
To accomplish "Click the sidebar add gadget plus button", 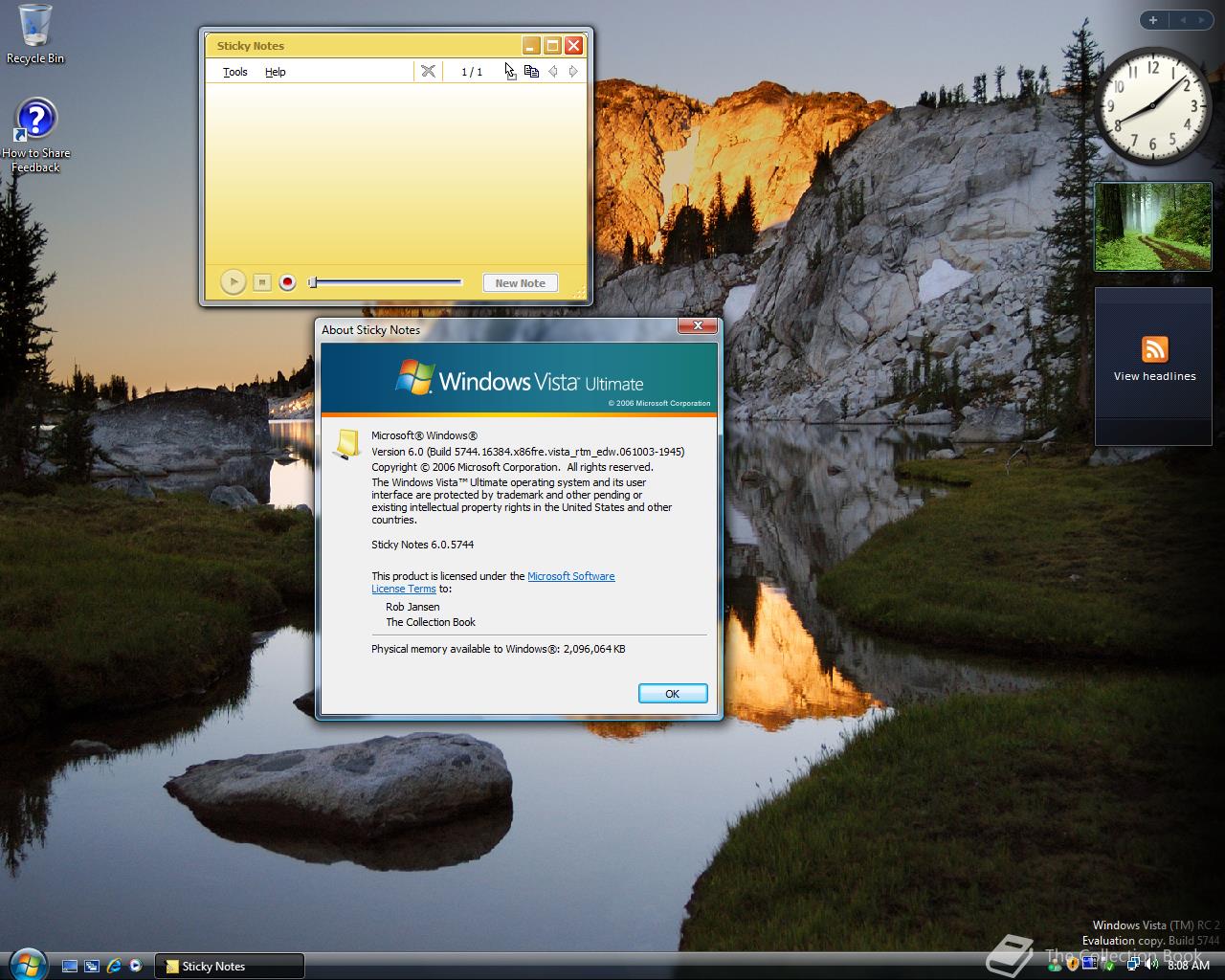I will click(x=1153, y=19).
